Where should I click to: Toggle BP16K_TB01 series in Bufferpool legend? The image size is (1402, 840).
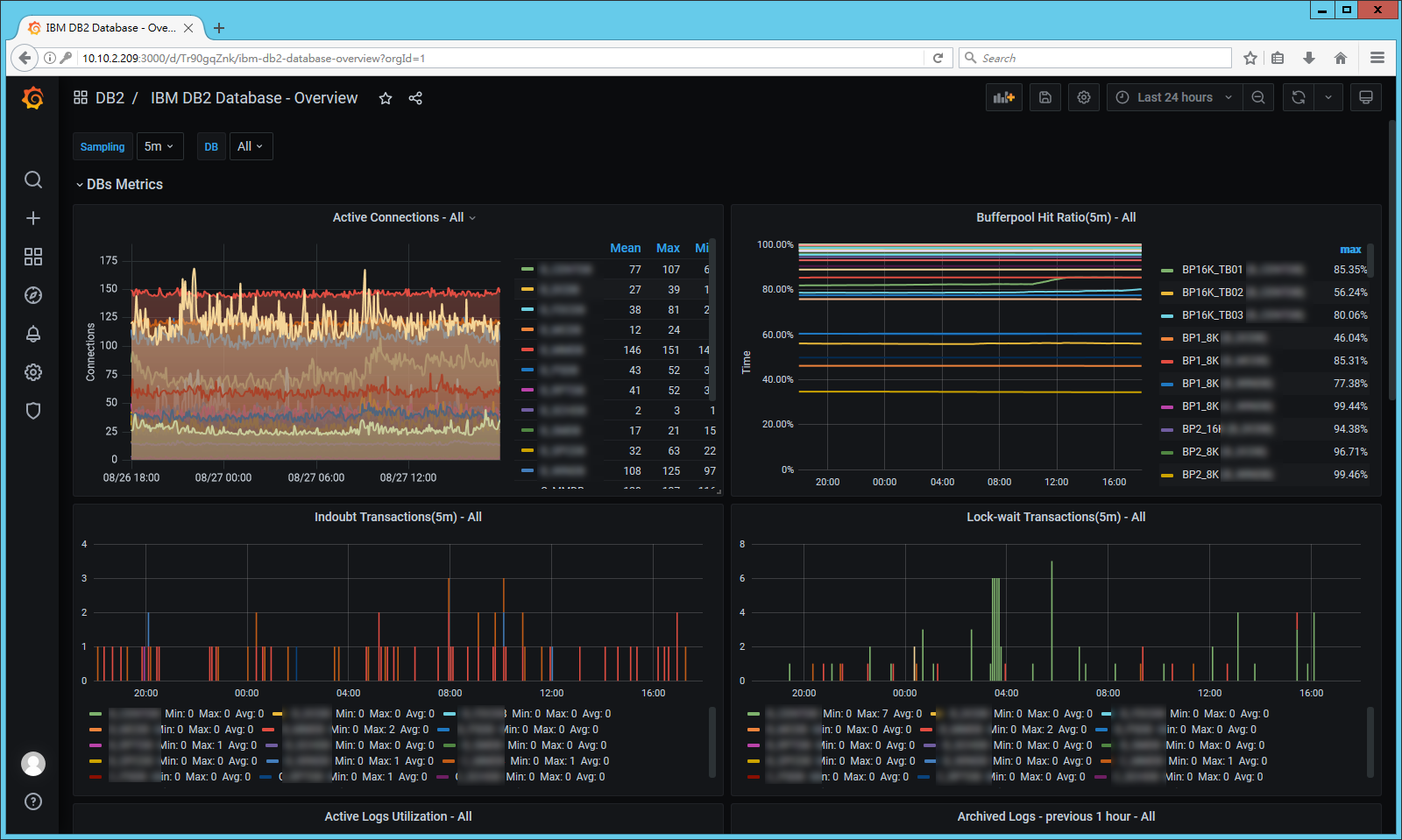1212,270
